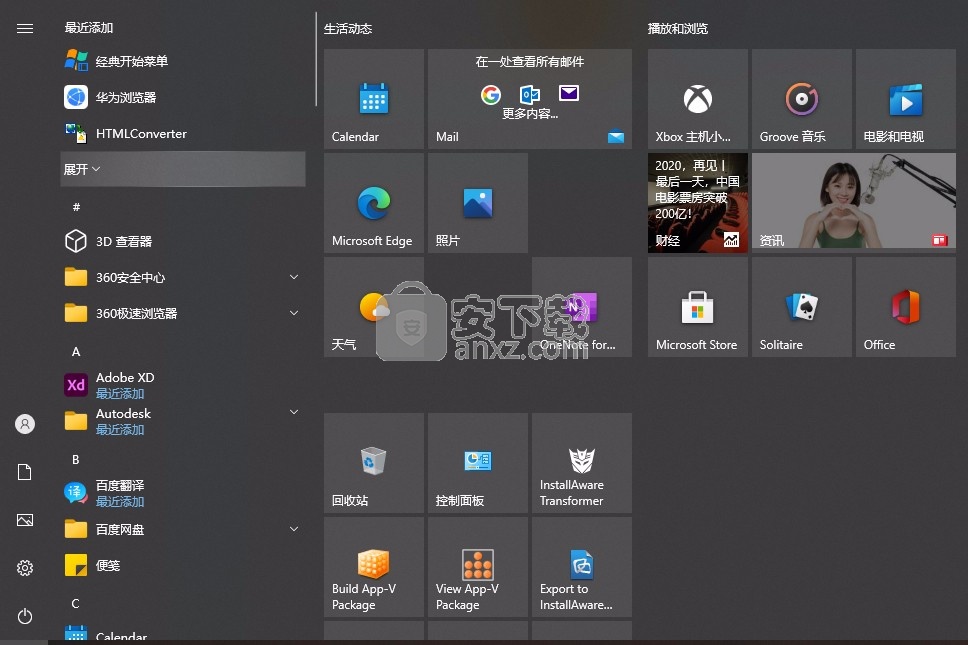Click the app list scrollbar
968x645 pixels.
pyautogui.click(x=316, y=59)
